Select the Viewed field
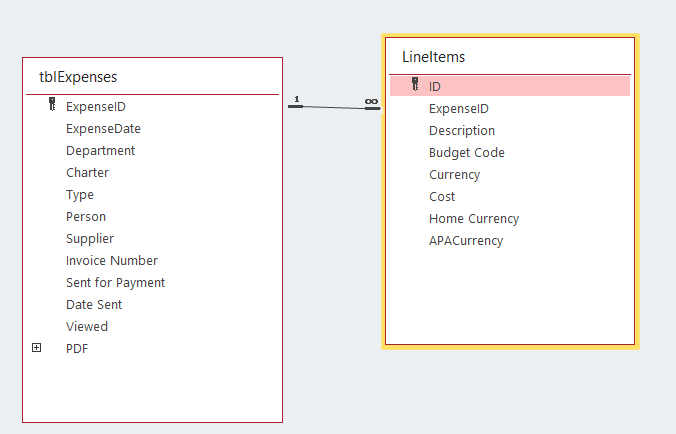Image resolution: width=676 pixels, height=434 pixels. (x=87, y=326)
